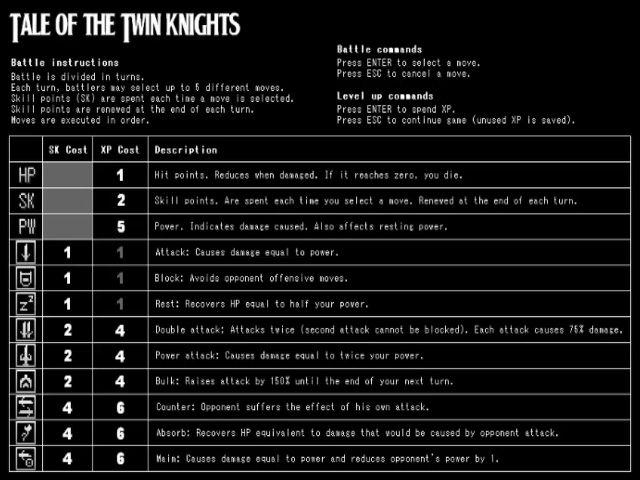The width and height of the screenshot is (640, 480).
Task: Click the Bulk move icon
Action: pyautogui.click(x=27, y=381)
